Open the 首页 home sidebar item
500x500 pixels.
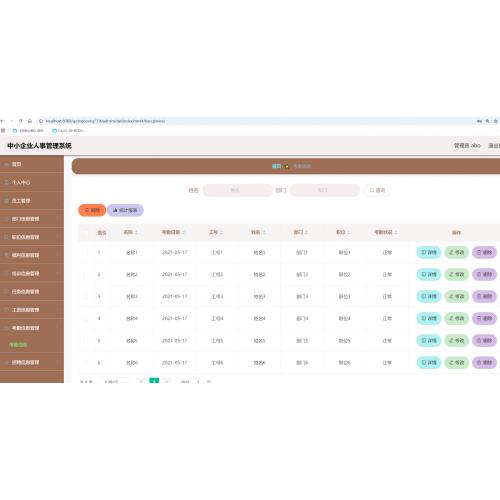click(x=32, y=164)
